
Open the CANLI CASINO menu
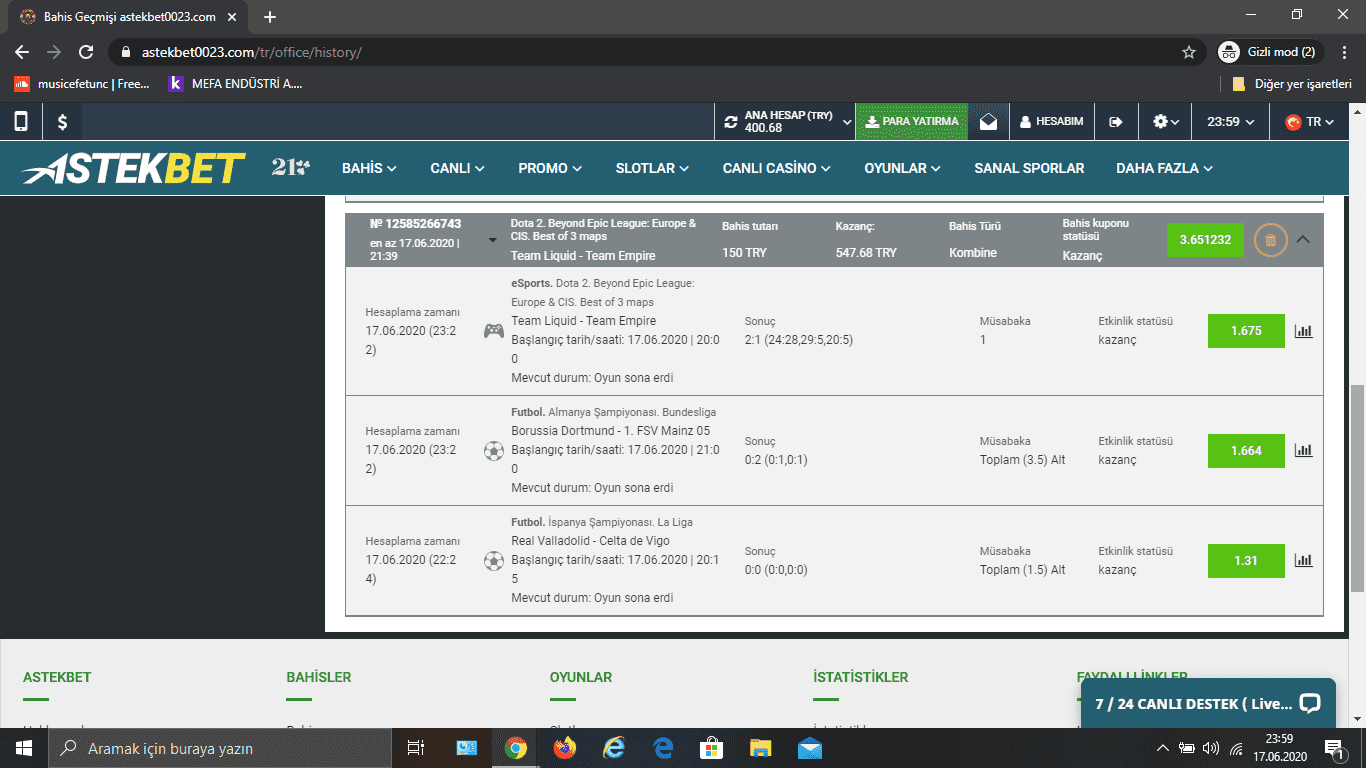pyautogui.click(x=778, y=168)
